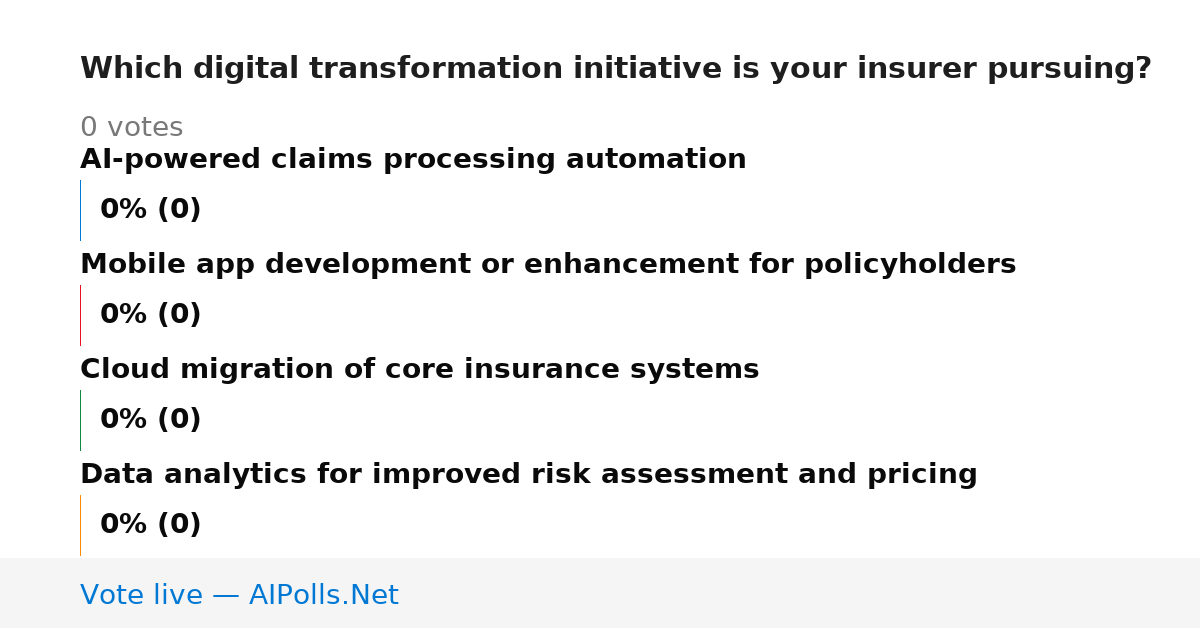1200x628 pixels.
Task: Click 0% (0) result under AI-powered claims
Action: [151, 210]
